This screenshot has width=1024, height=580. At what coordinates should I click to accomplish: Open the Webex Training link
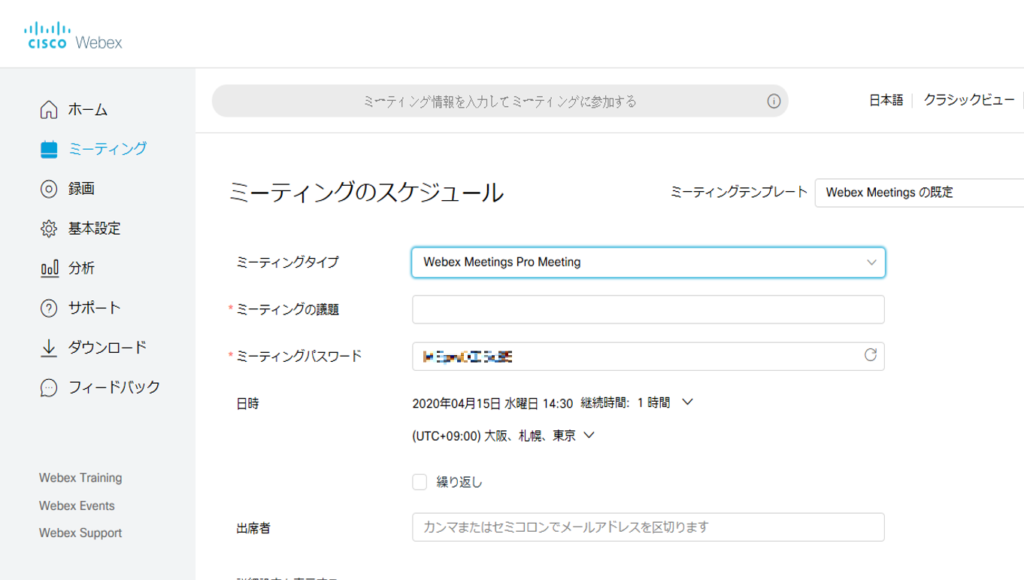pos(80,477)
